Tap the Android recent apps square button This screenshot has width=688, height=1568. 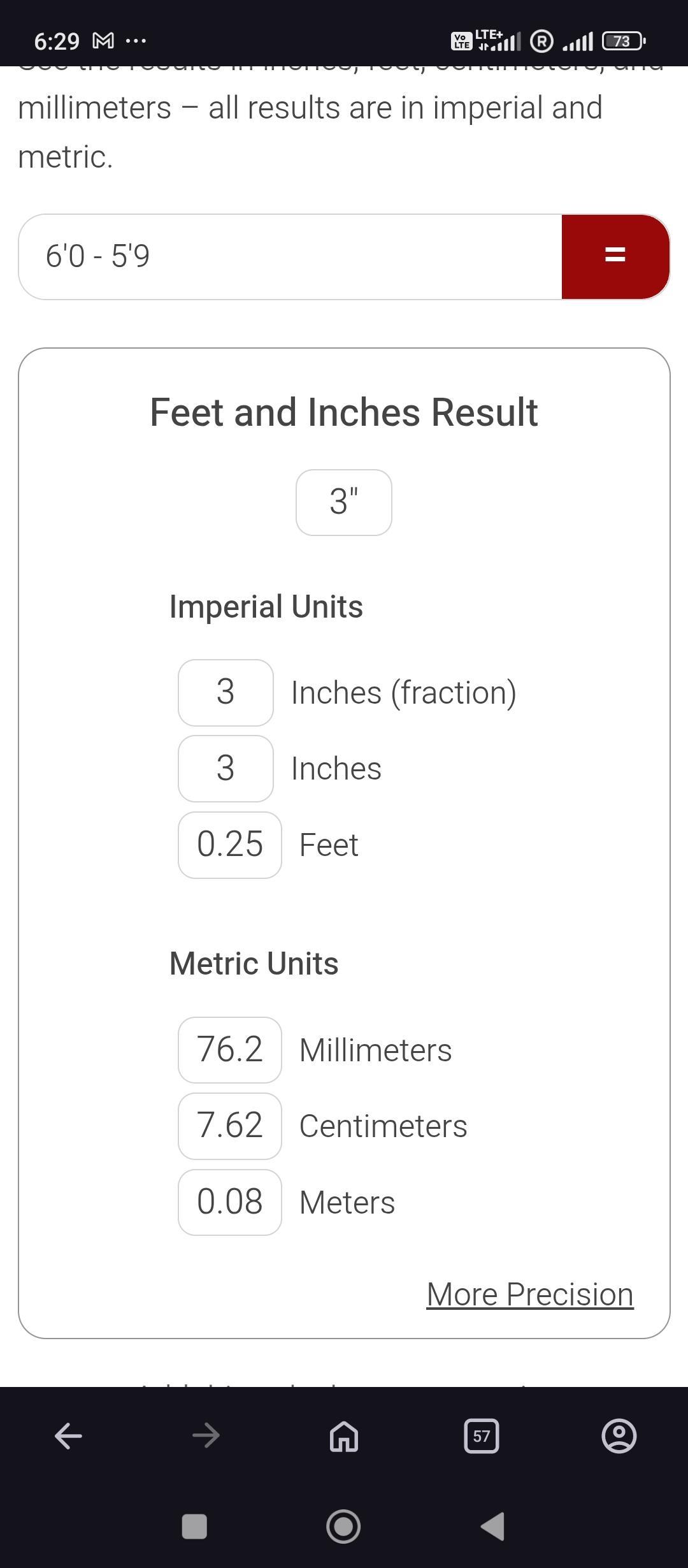(x=194, y=1527)
